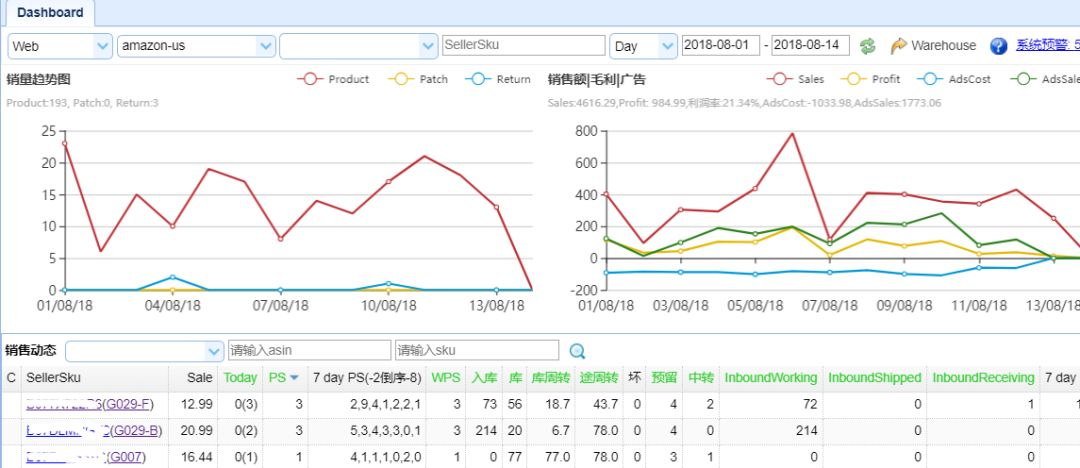Click the Today column header
The height and width of the screenshot is (468, 1080).
[240, 378]
